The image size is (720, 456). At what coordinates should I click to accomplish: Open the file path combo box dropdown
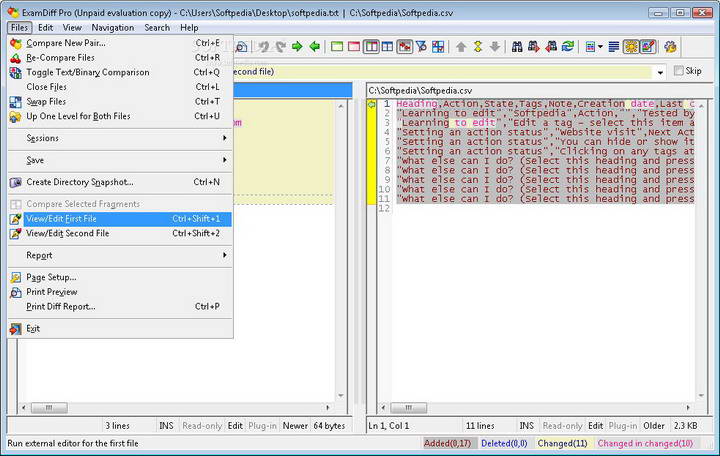(661, 72)
